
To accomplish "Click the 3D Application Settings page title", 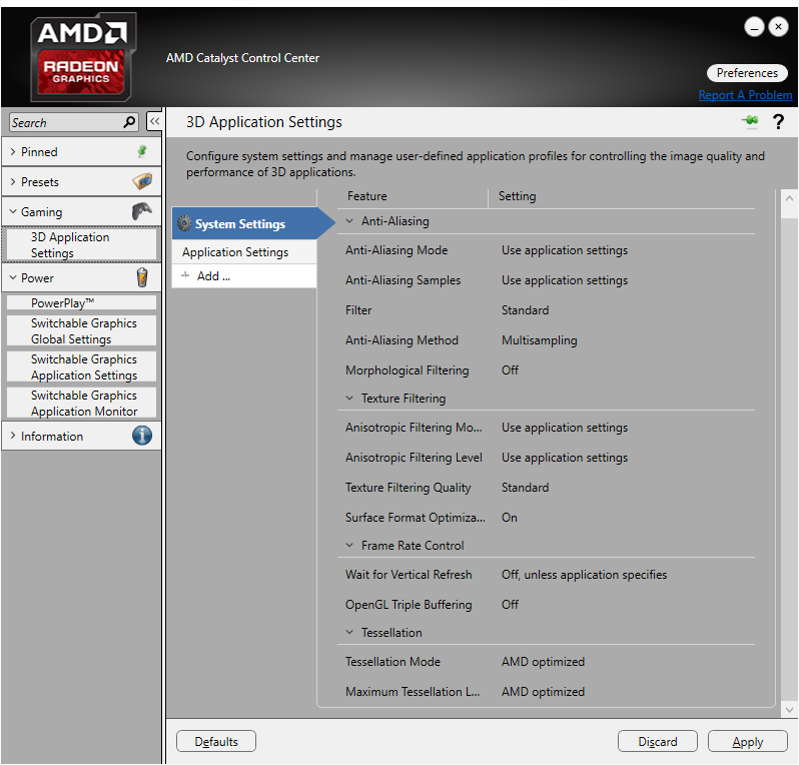I will click(x=264, y=122).
